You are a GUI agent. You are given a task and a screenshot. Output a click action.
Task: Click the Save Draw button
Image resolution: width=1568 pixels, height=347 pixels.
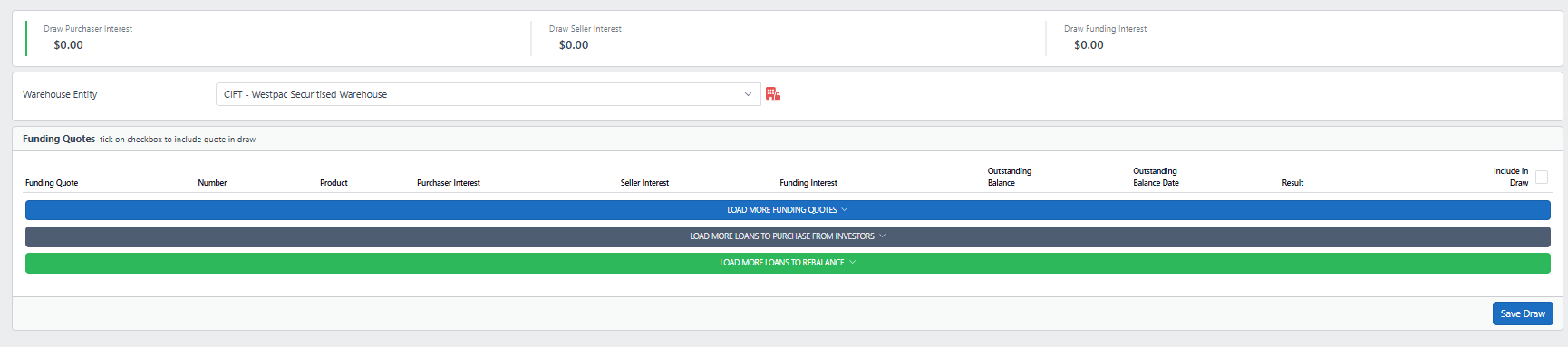[1523, 313]
